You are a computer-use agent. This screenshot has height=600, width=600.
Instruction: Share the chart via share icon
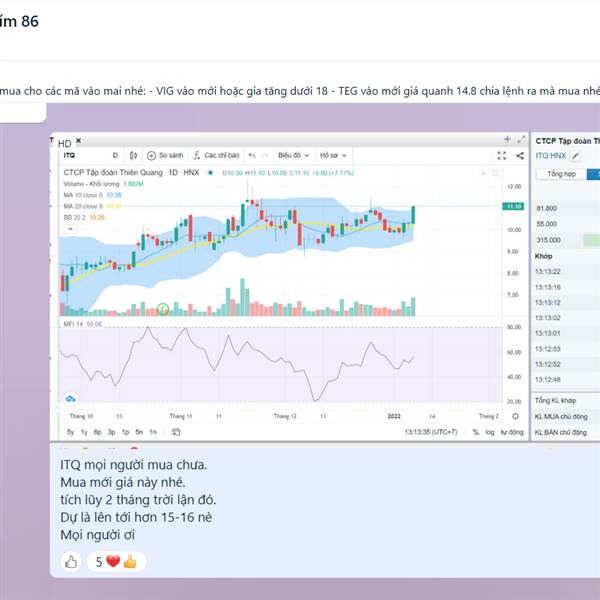point(520,155)
